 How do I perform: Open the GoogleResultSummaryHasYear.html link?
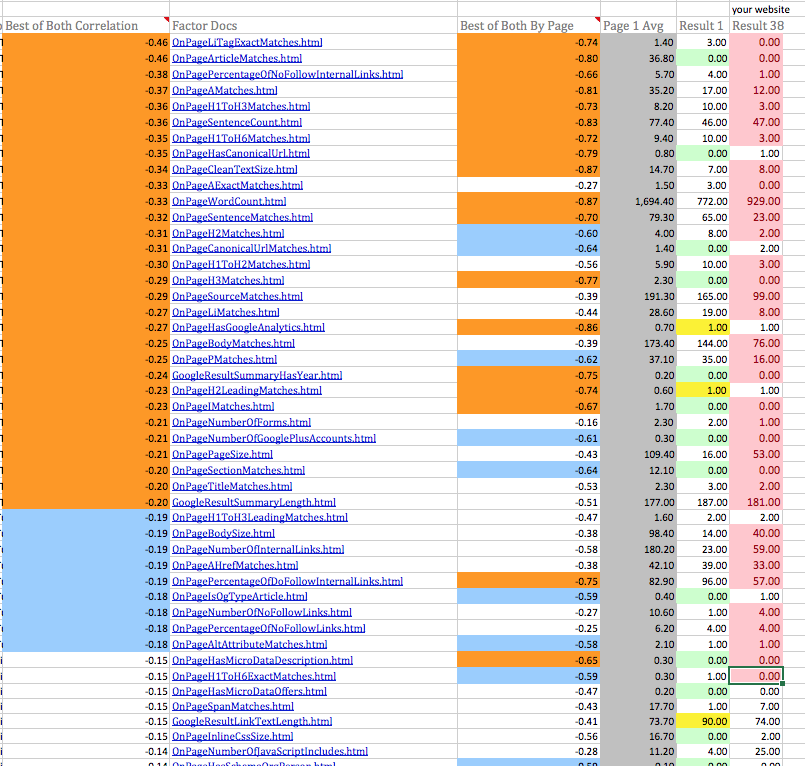257,375
